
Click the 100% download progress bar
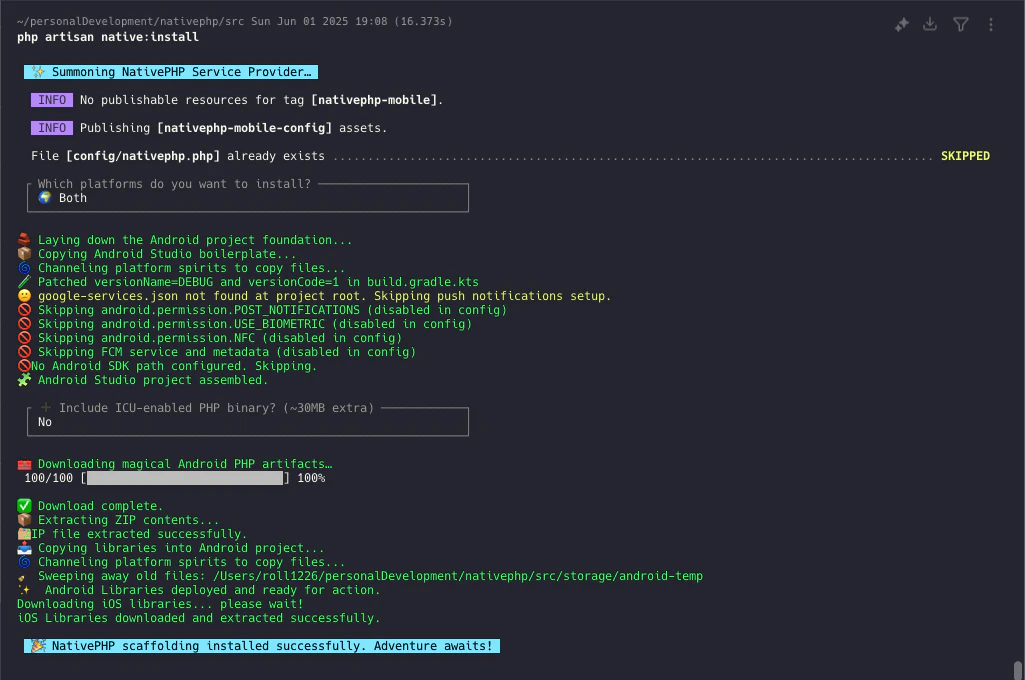(x=185, y=478)
